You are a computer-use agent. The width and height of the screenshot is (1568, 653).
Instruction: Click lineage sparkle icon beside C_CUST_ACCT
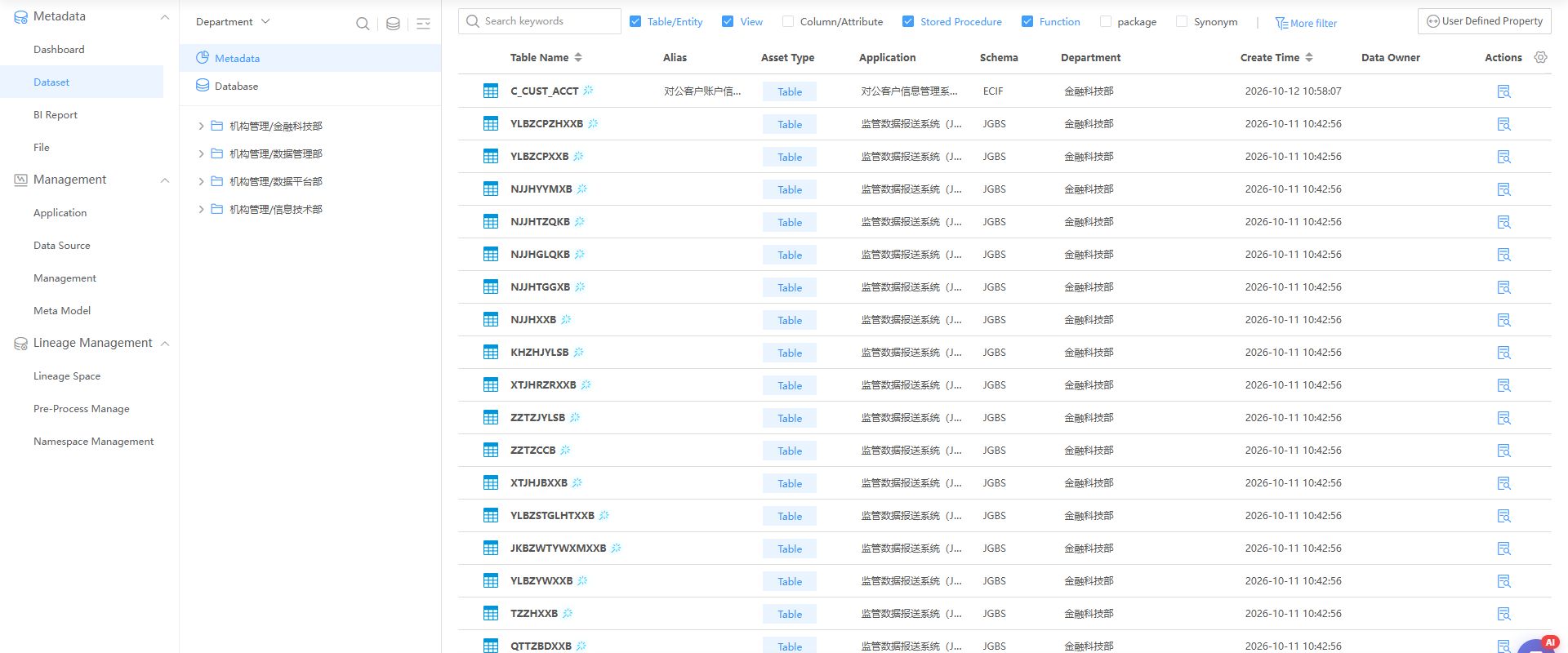588,91
